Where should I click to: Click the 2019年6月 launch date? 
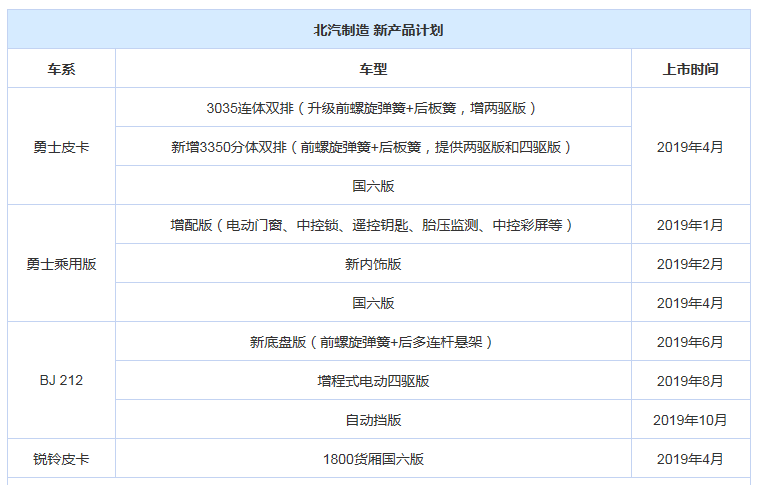point(690,342)
